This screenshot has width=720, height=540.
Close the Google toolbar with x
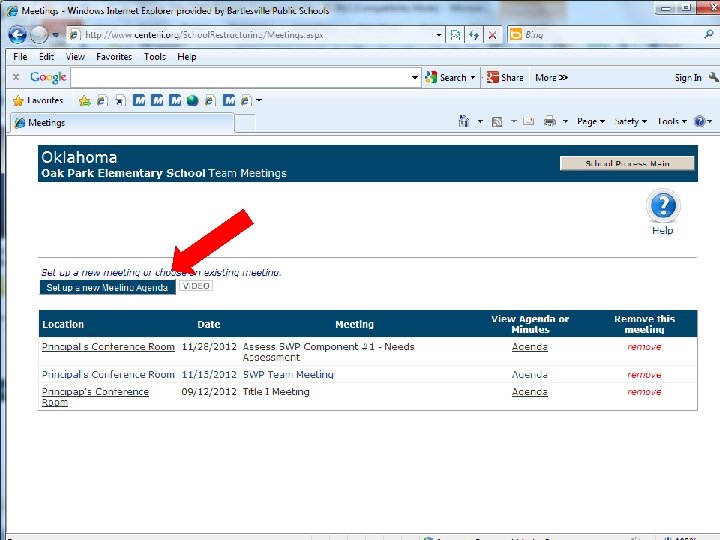point(16,77)
